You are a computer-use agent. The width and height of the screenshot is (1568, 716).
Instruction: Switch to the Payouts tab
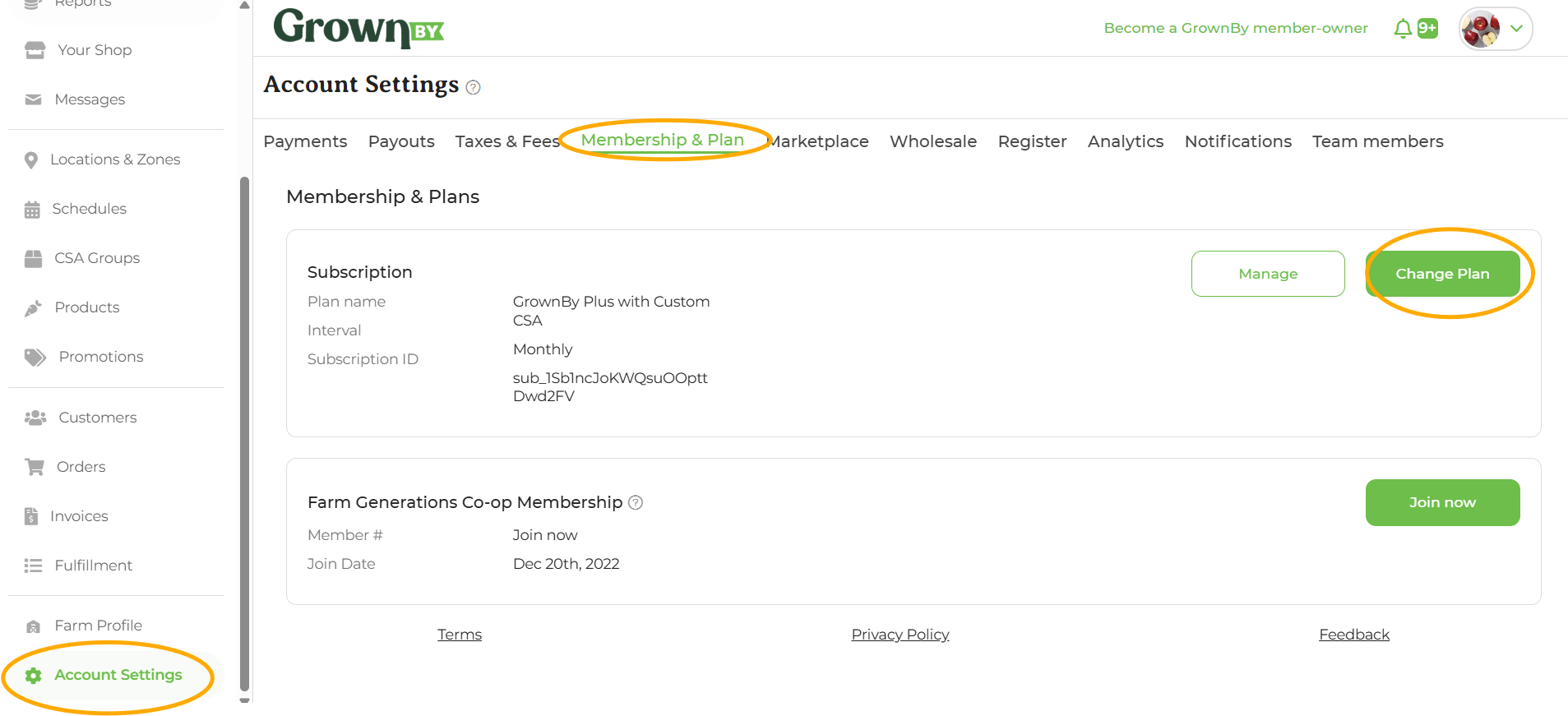[x=401, y=141]
